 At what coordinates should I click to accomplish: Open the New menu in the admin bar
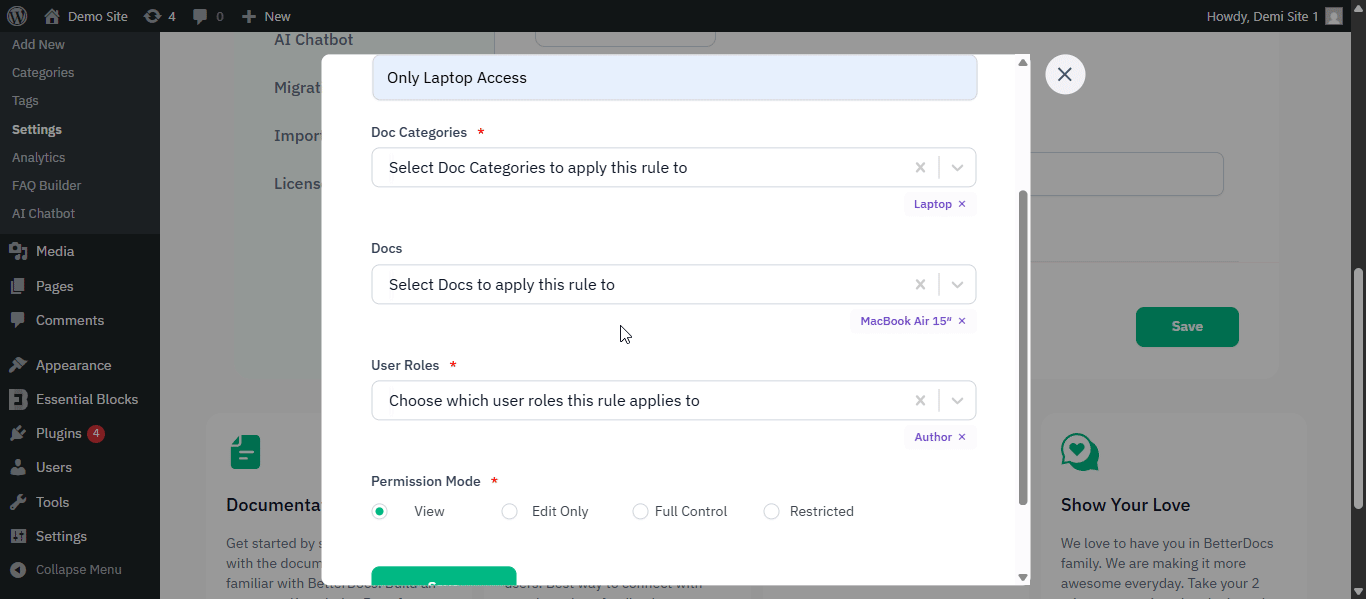pyautogui.click(x=264, y=15)
